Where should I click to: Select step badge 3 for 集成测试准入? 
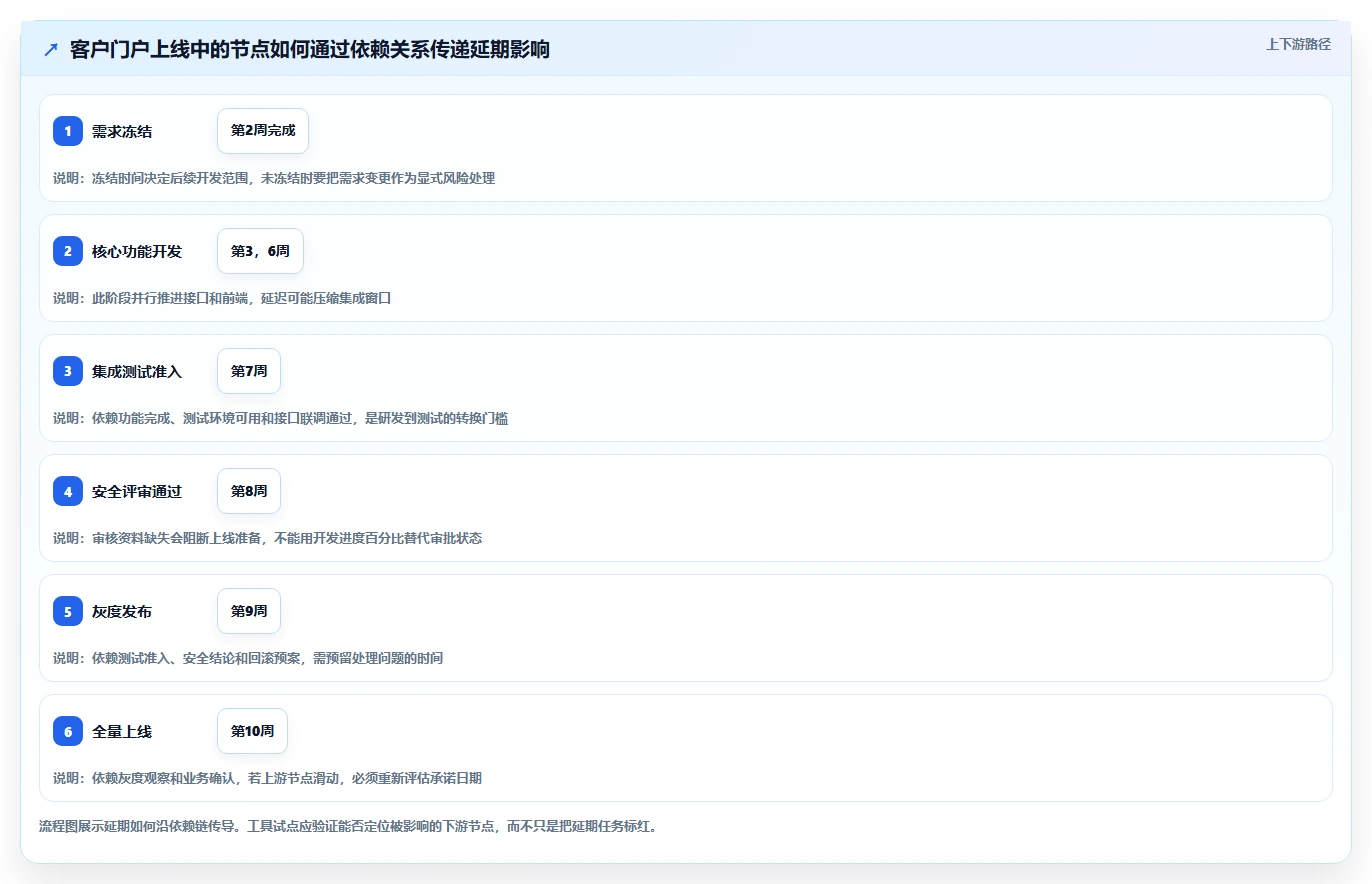(68, 371)
